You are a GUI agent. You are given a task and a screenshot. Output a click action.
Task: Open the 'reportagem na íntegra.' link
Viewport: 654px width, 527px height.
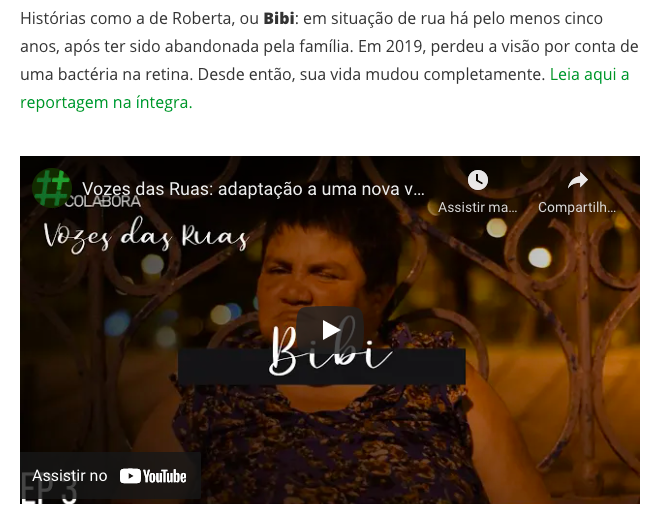coord(106,103)
